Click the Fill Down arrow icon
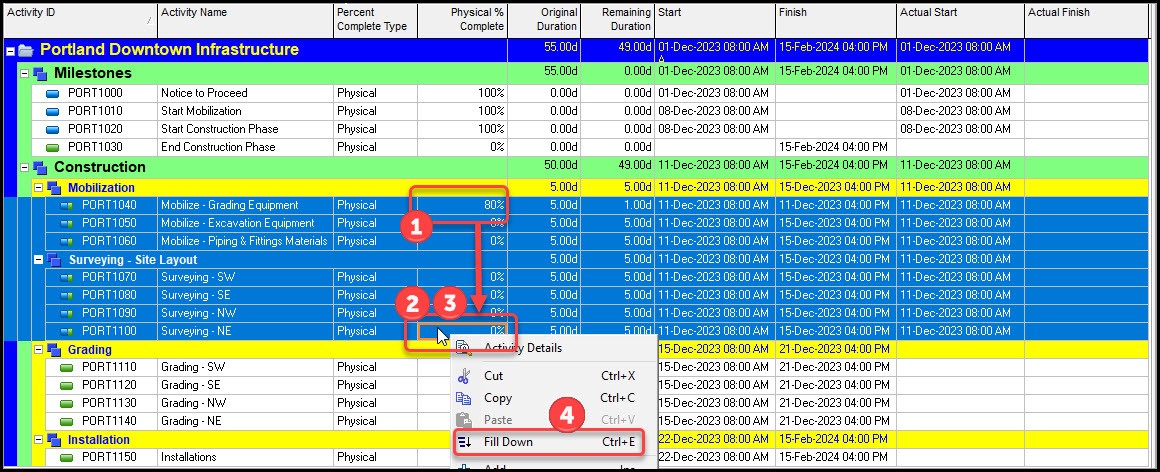The width and height of the screenshot is (1160, 472). pyautogui.click(x=464, y=442)
